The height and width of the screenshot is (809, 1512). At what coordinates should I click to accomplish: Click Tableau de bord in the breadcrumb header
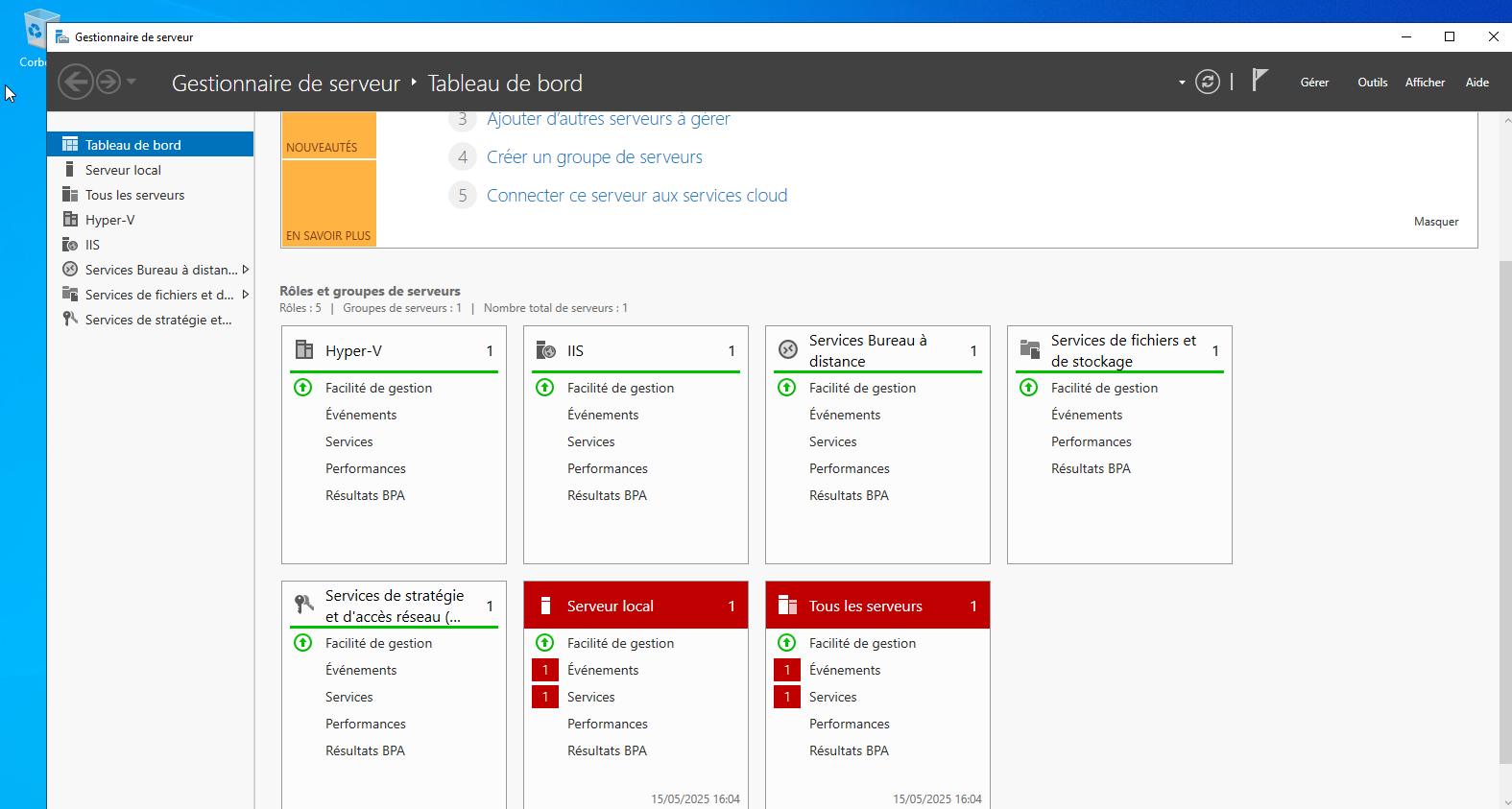coord(505,83)
